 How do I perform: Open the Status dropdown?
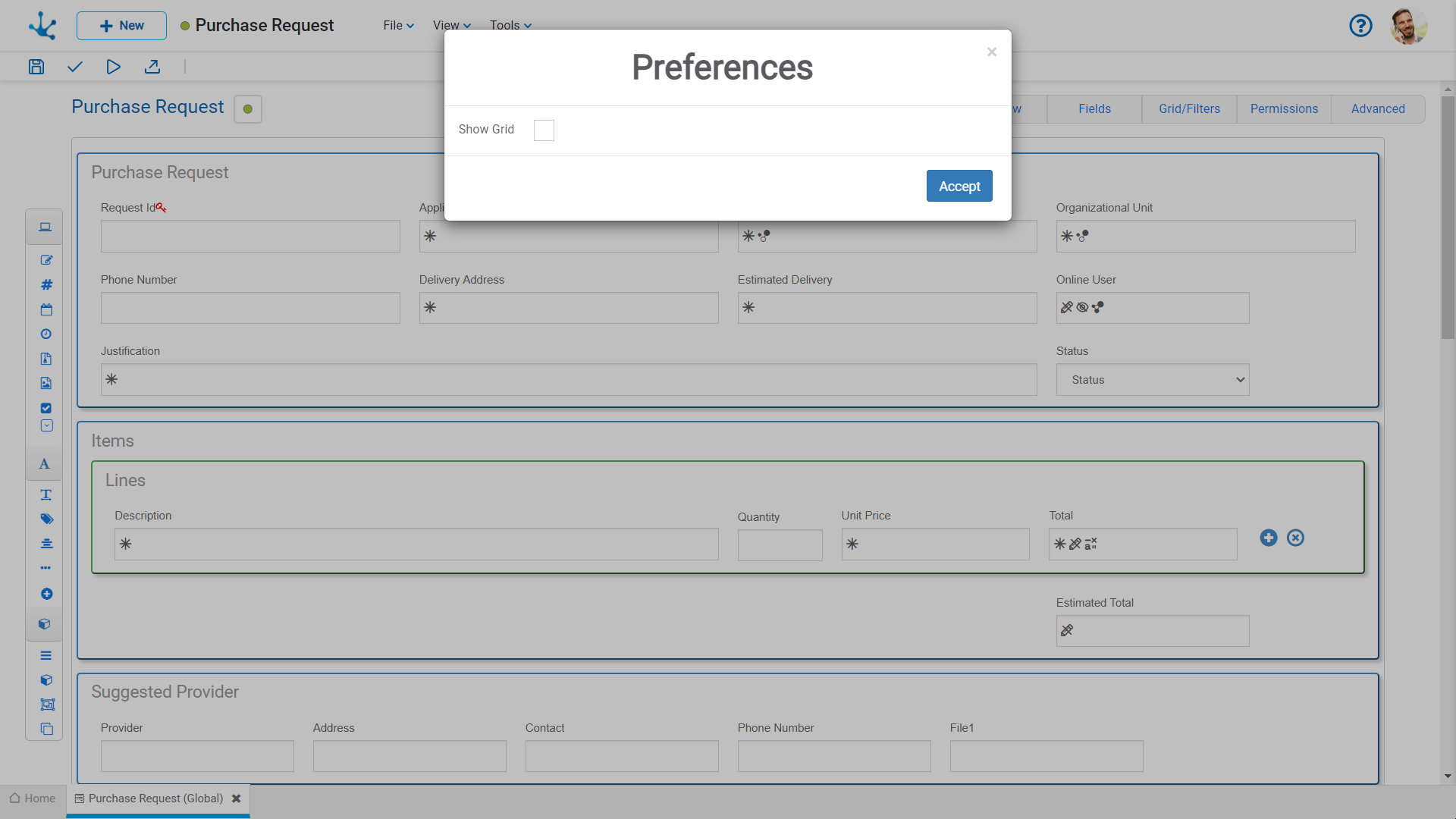1152,379
